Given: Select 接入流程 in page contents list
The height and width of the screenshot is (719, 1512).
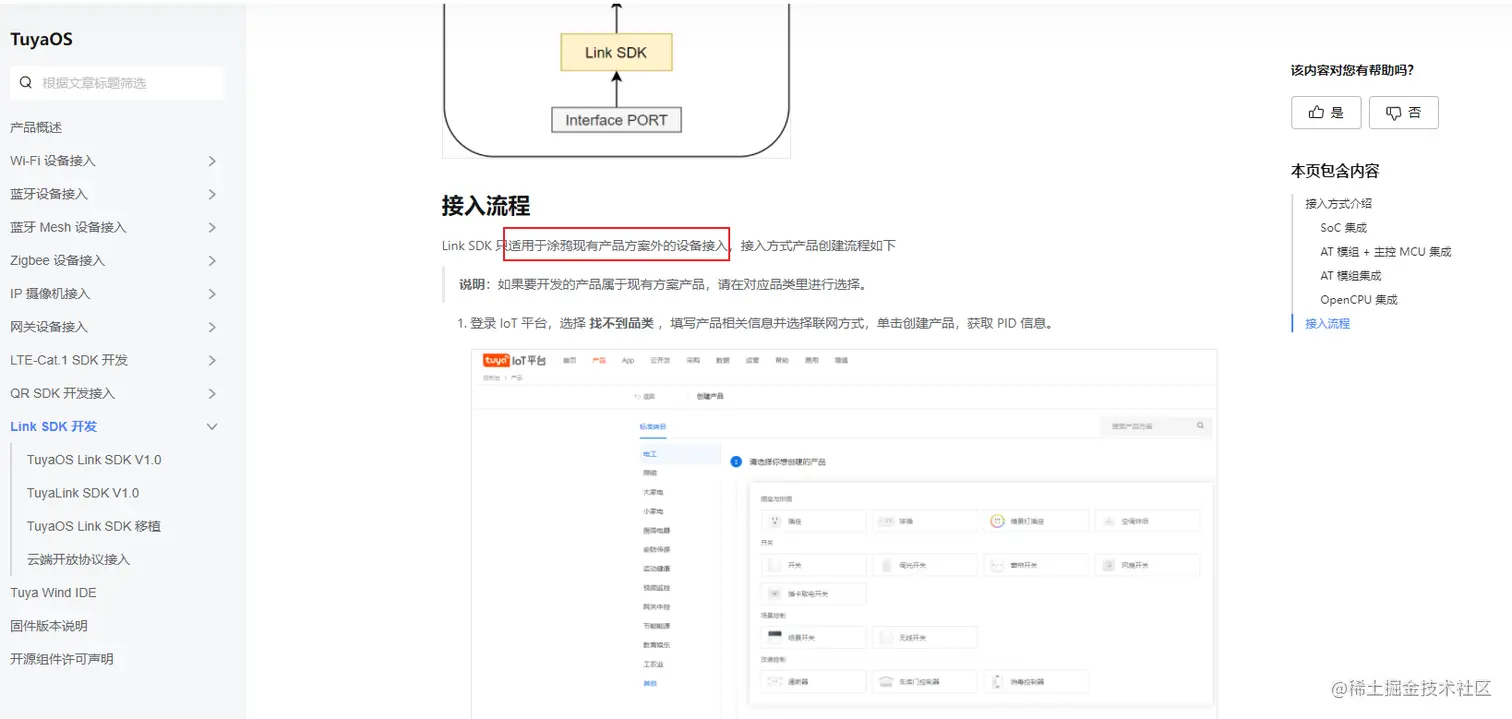Looking at the screenshot, I should [1327, 323].
